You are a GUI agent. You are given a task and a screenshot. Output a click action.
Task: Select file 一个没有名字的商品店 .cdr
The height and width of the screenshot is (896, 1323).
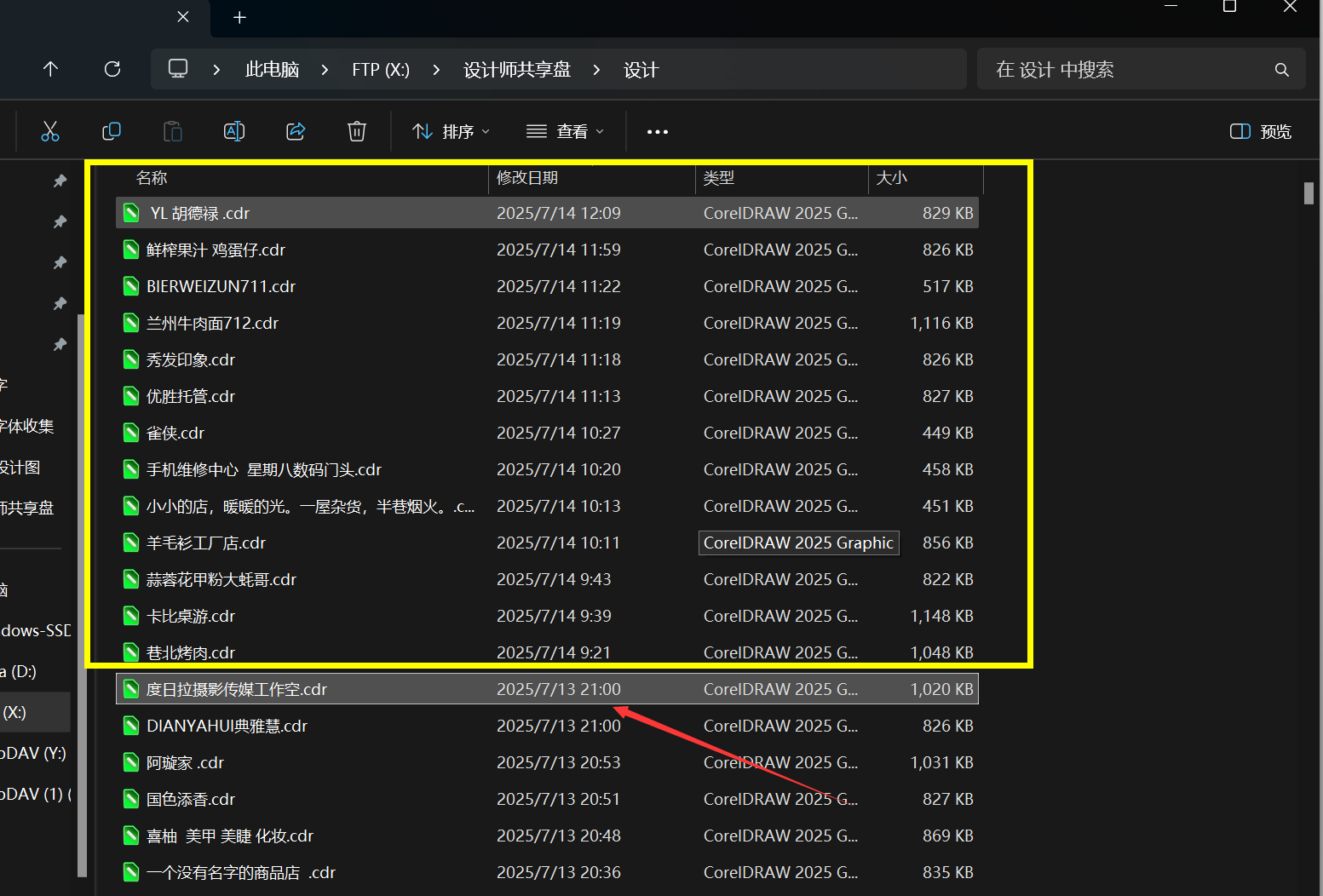pyautogui.click(x=547, y=872)
